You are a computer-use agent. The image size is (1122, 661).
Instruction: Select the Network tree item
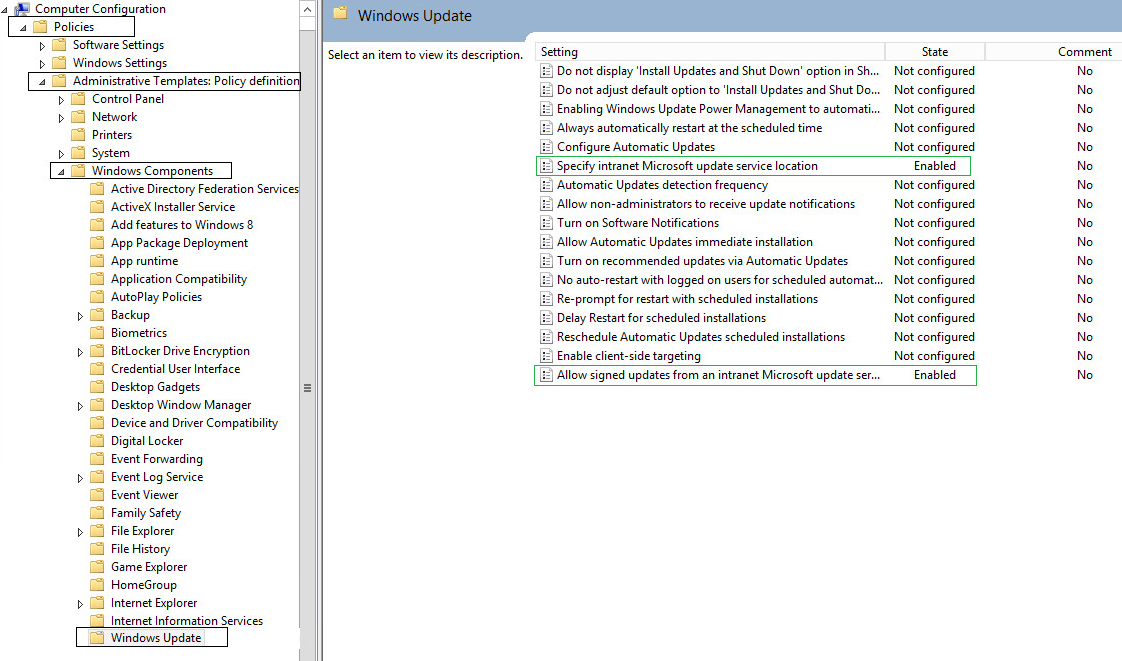pyautogui.click(x=114, y=117)
